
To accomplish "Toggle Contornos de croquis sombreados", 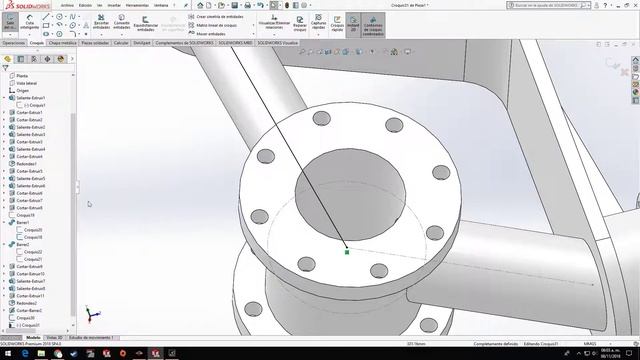I will 373,24.
